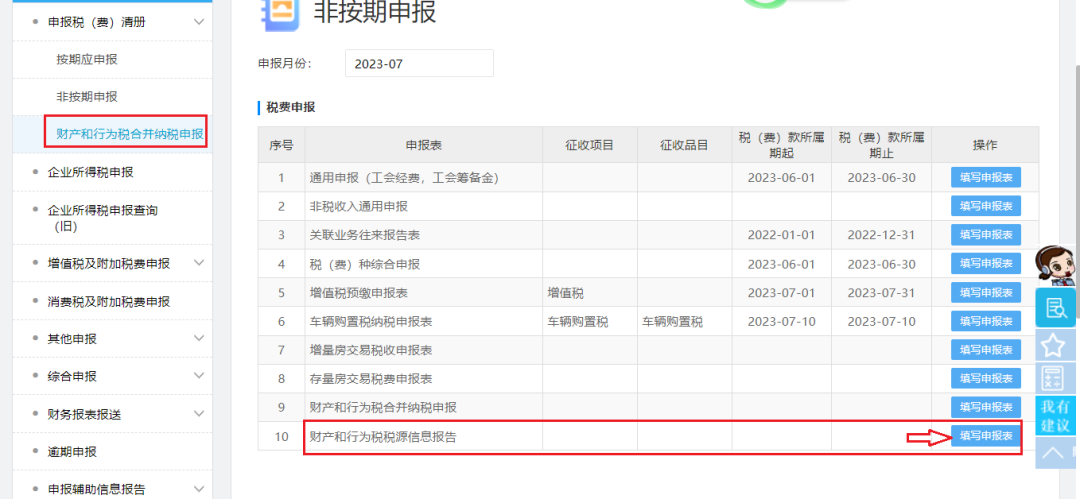Click the 税费申报 section heading

pos(291,107)
